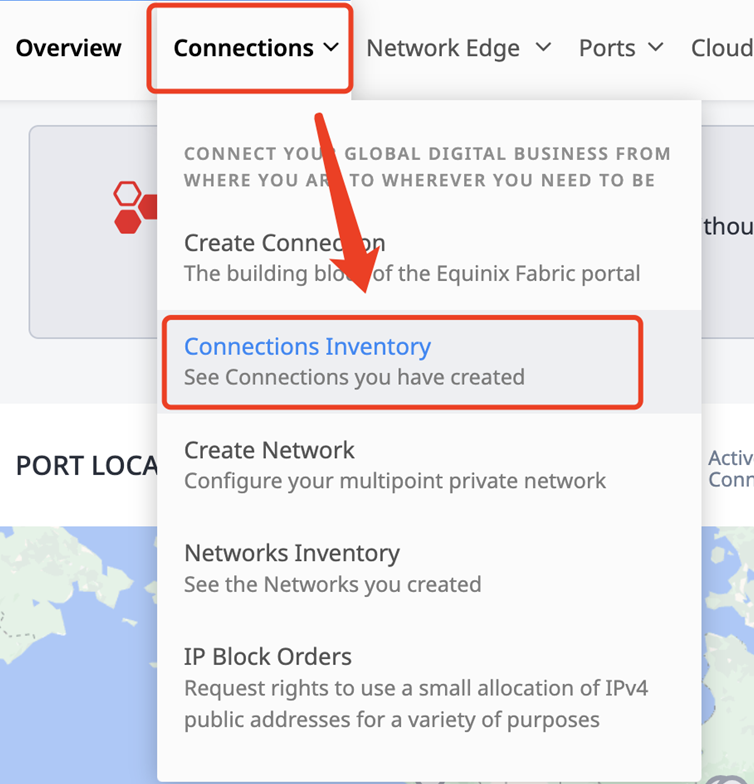This screenshot has height=784, width=754.
Task: Click the Connections menu label
Action: pyautogui.click(x=244, y=48)
